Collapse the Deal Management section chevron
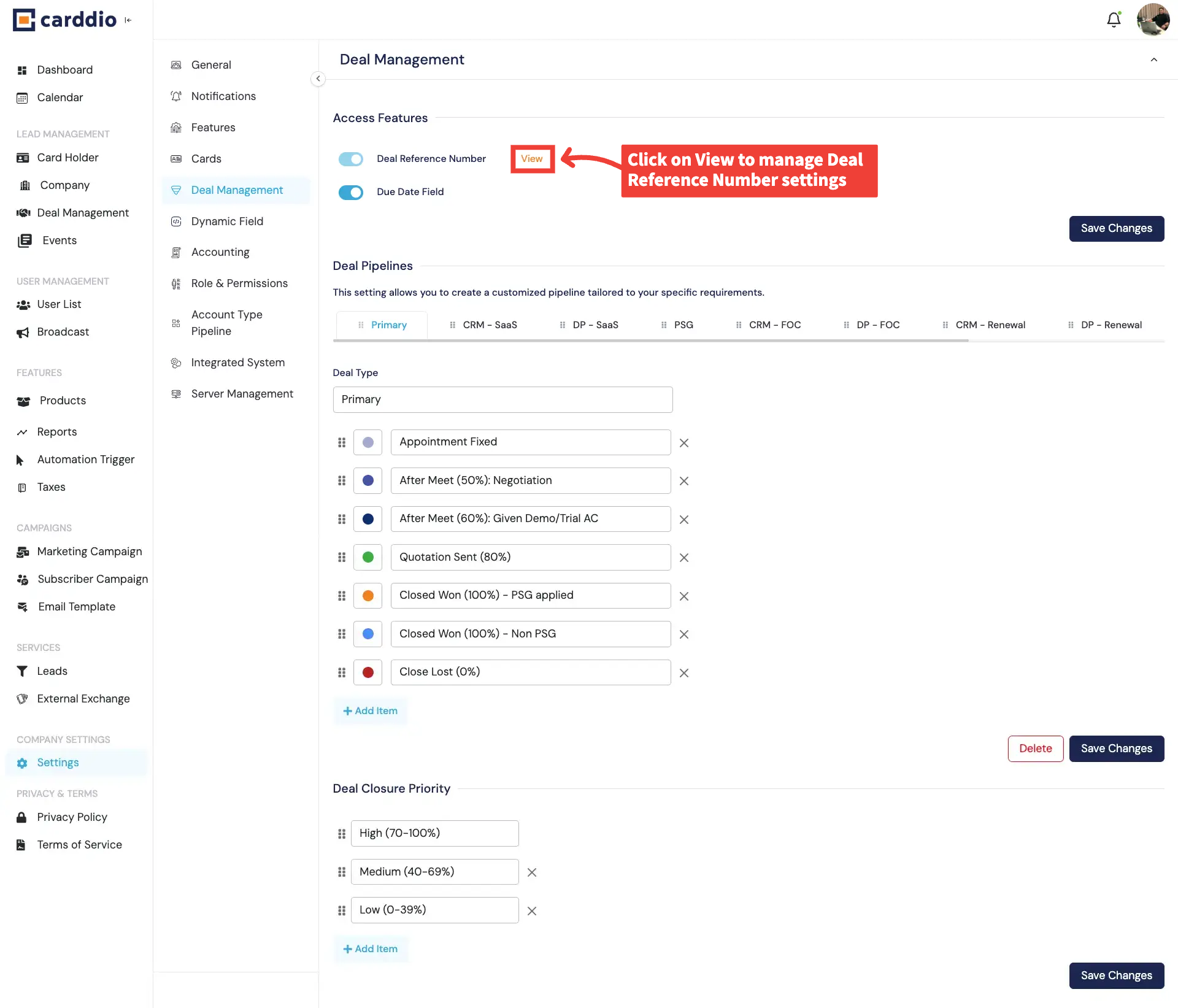Viewport: 1178px width, 1008px height. tap(1153, 60)
